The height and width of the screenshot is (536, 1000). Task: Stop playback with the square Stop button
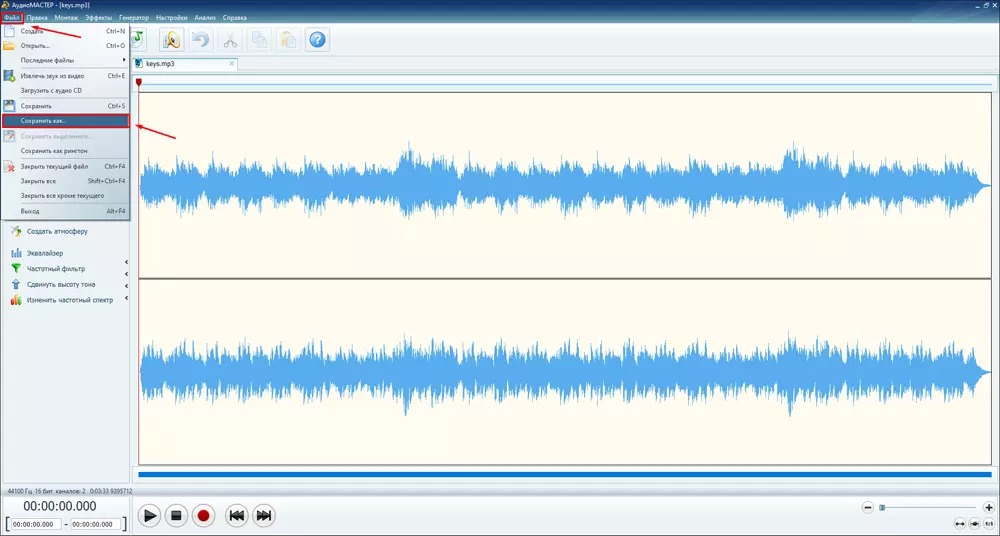pos(177,516)
